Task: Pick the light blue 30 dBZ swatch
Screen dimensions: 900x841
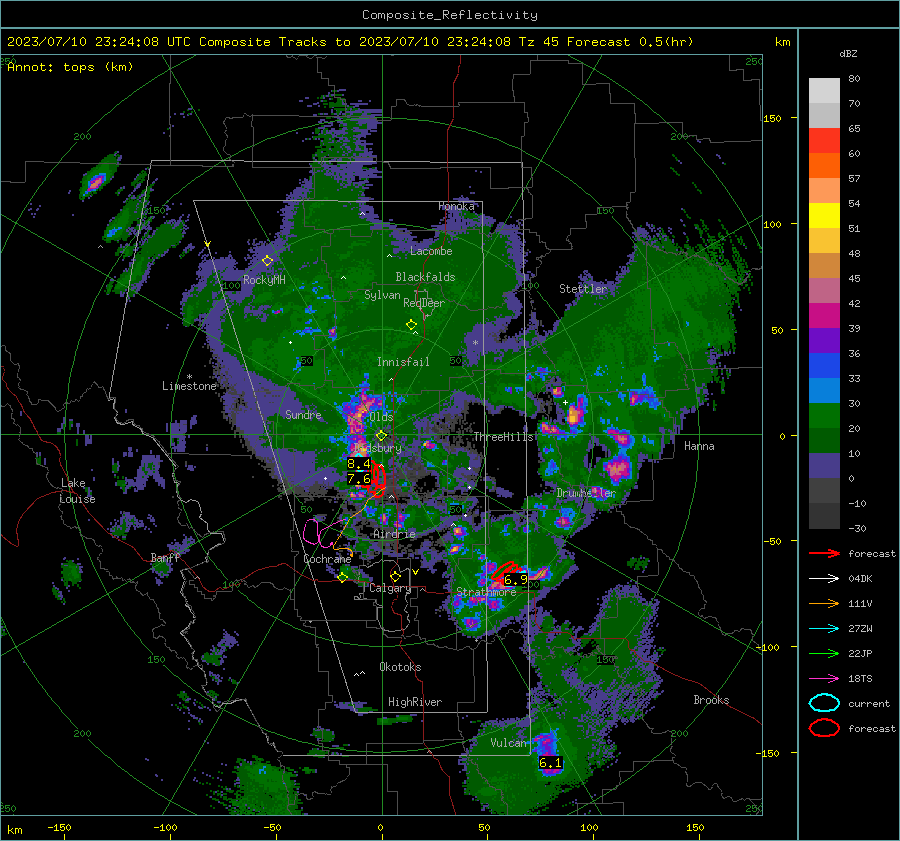Action: click(x=824, y=390)
